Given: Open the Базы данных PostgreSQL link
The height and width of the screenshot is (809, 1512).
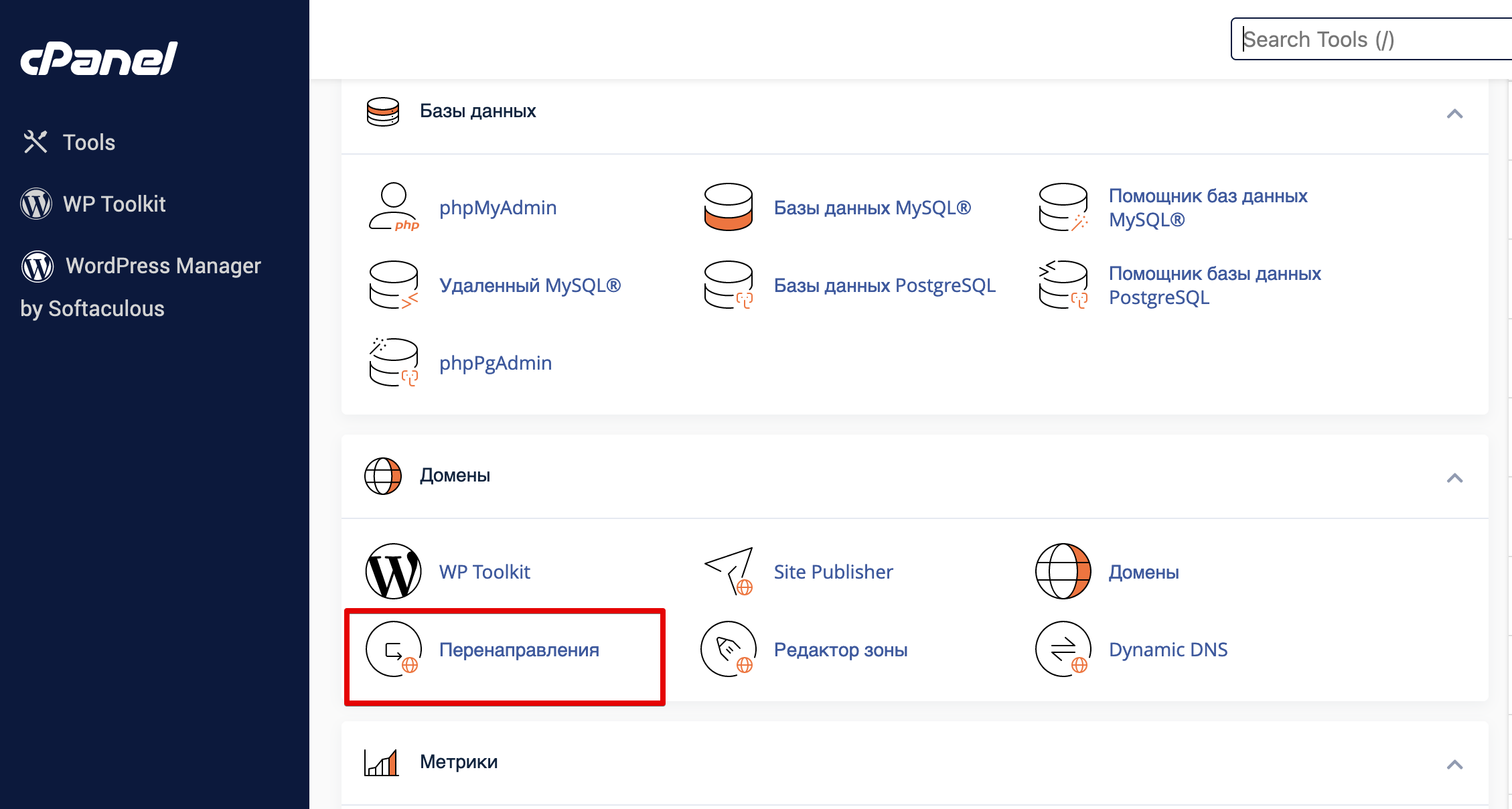Looking at the screenshot, I should [x=885, y=285].
